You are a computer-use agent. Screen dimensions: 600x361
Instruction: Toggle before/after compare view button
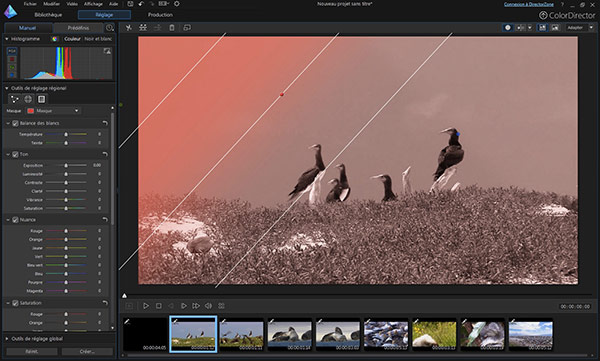(520, 28)
